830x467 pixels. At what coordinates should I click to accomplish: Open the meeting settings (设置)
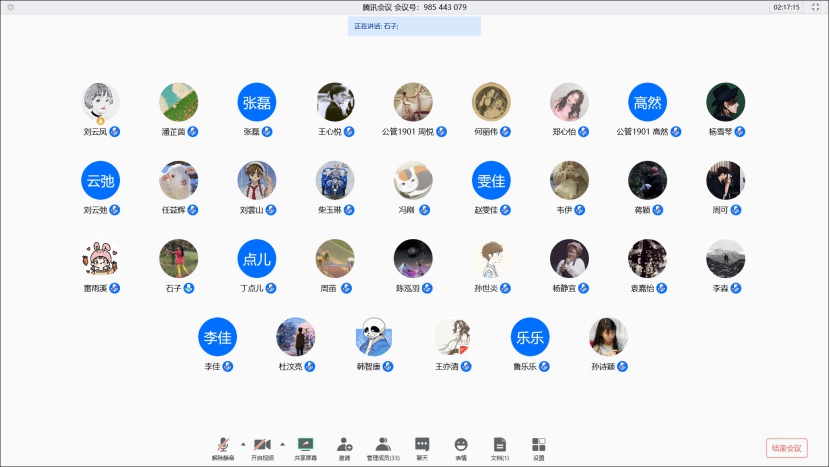coord(538,444)
